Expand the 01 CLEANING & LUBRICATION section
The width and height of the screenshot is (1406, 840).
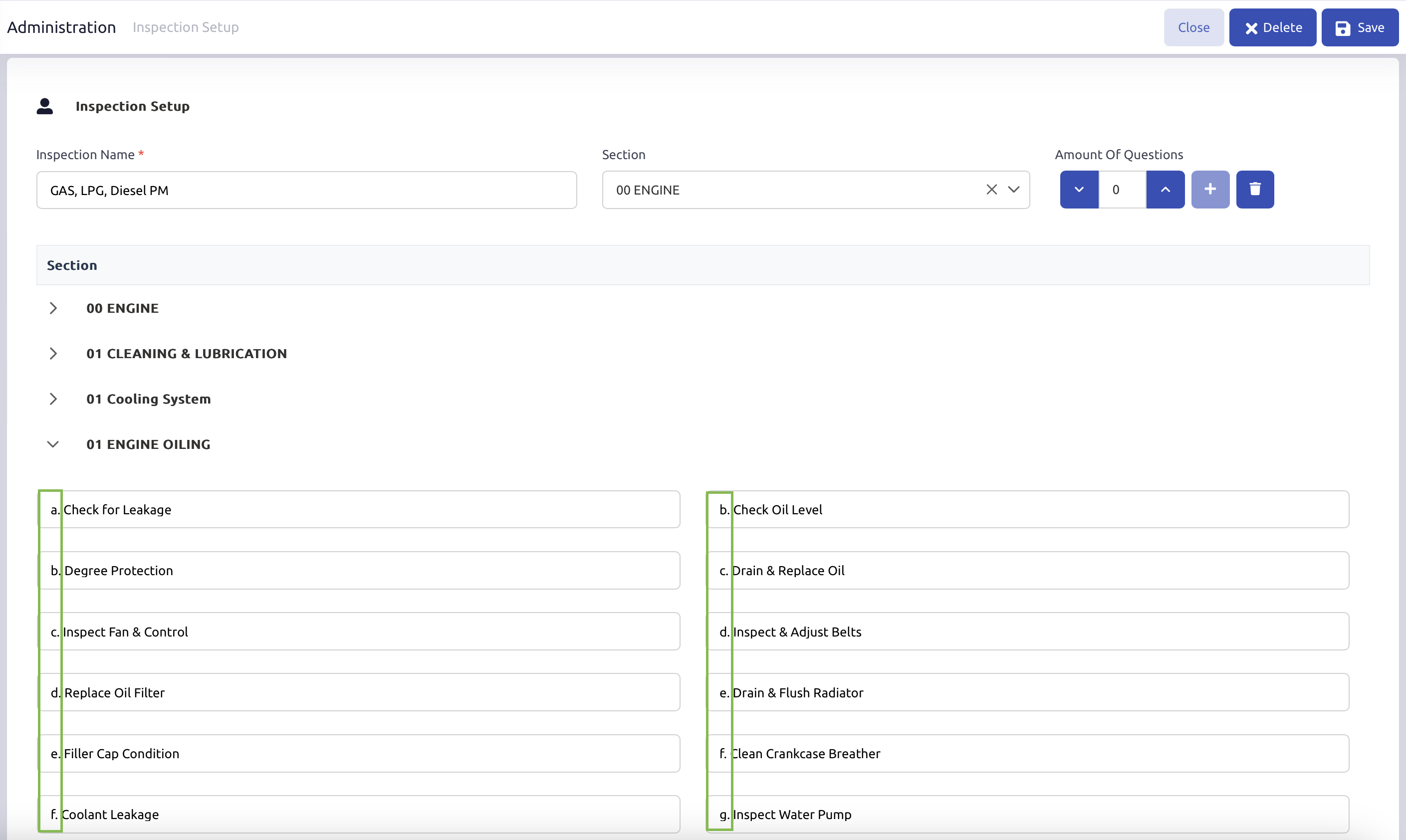(x=53, y=354)
